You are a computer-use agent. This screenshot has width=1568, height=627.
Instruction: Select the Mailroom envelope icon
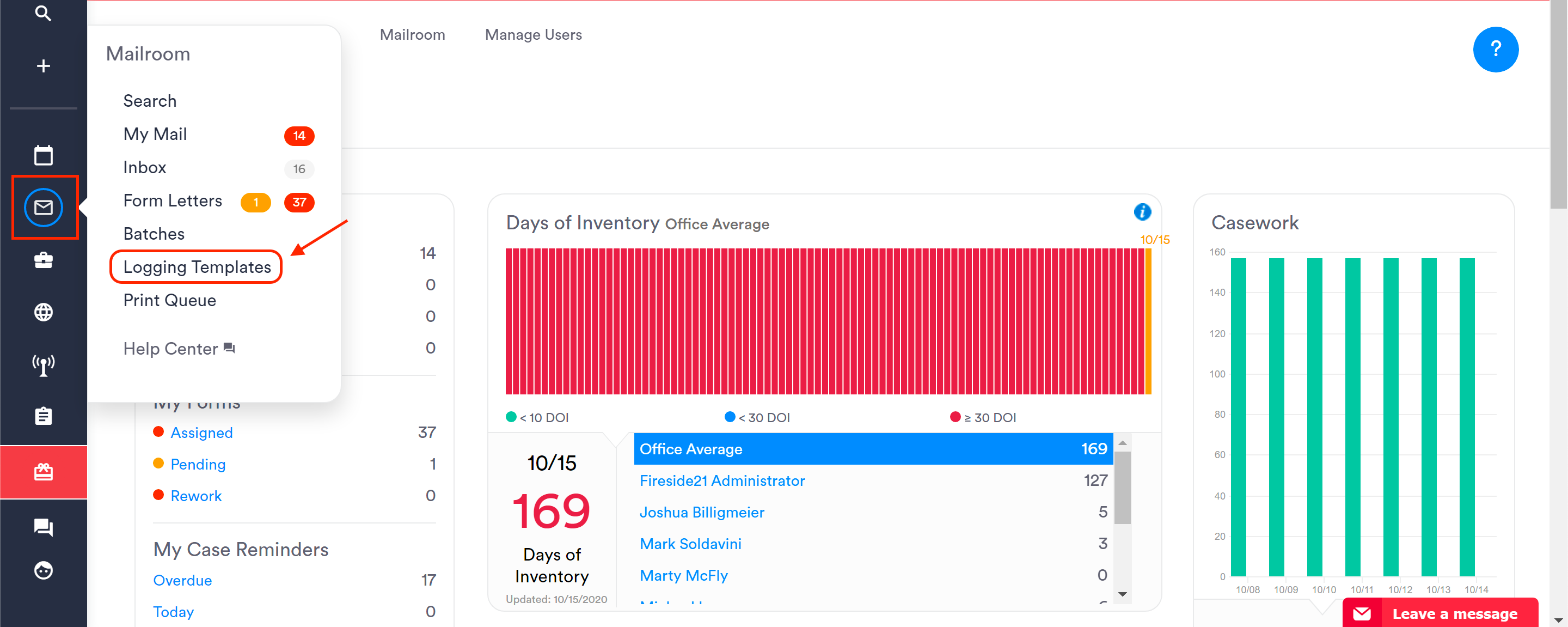(43, 207)
